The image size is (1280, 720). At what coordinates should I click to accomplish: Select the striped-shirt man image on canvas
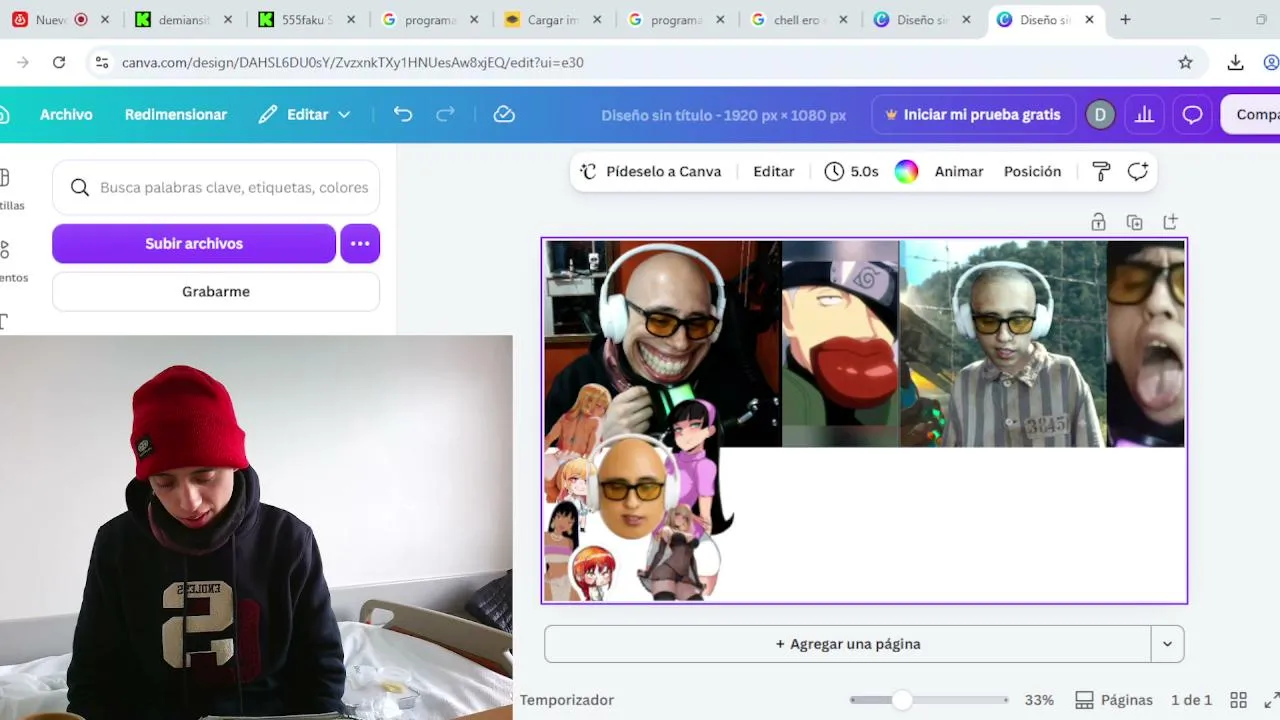click(x=1003, y=342)
